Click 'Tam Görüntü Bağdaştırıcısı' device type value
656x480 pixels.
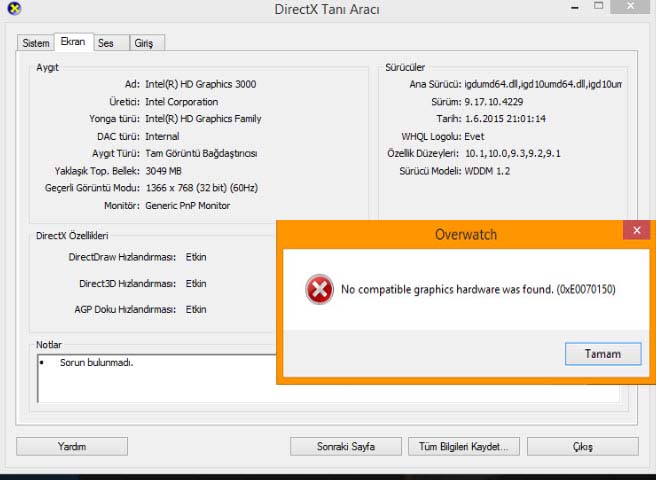(201, 154)
